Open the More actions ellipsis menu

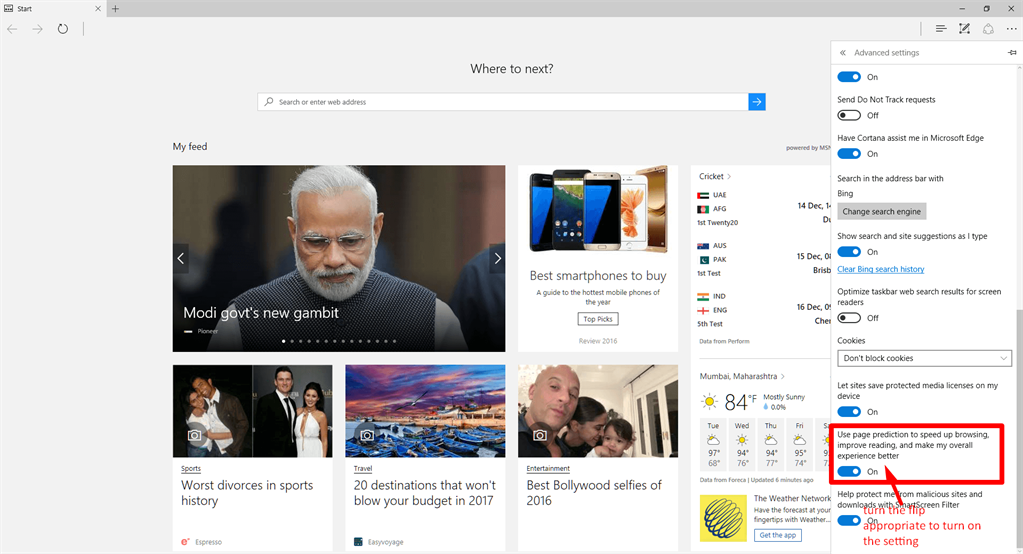coord(1011,29)
